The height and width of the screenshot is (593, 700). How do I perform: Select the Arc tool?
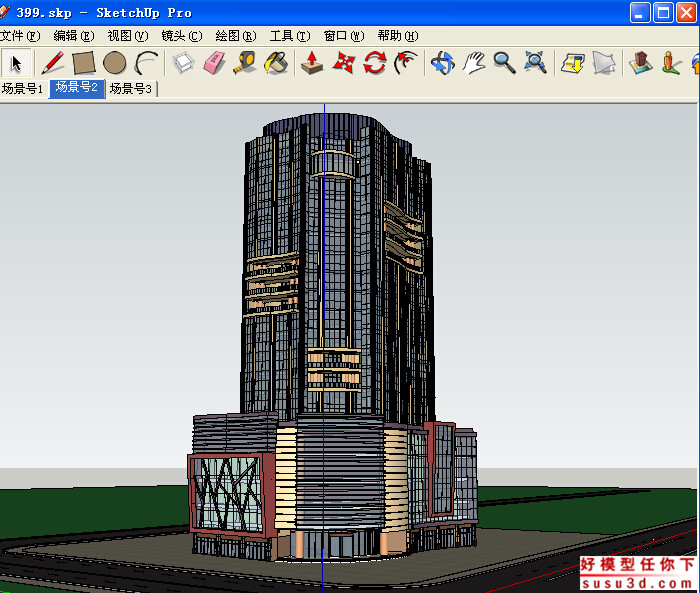click(146, 63)
